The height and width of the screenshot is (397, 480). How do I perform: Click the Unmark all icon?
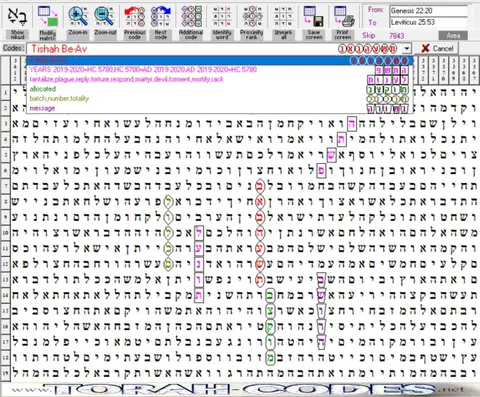[283, 22]
